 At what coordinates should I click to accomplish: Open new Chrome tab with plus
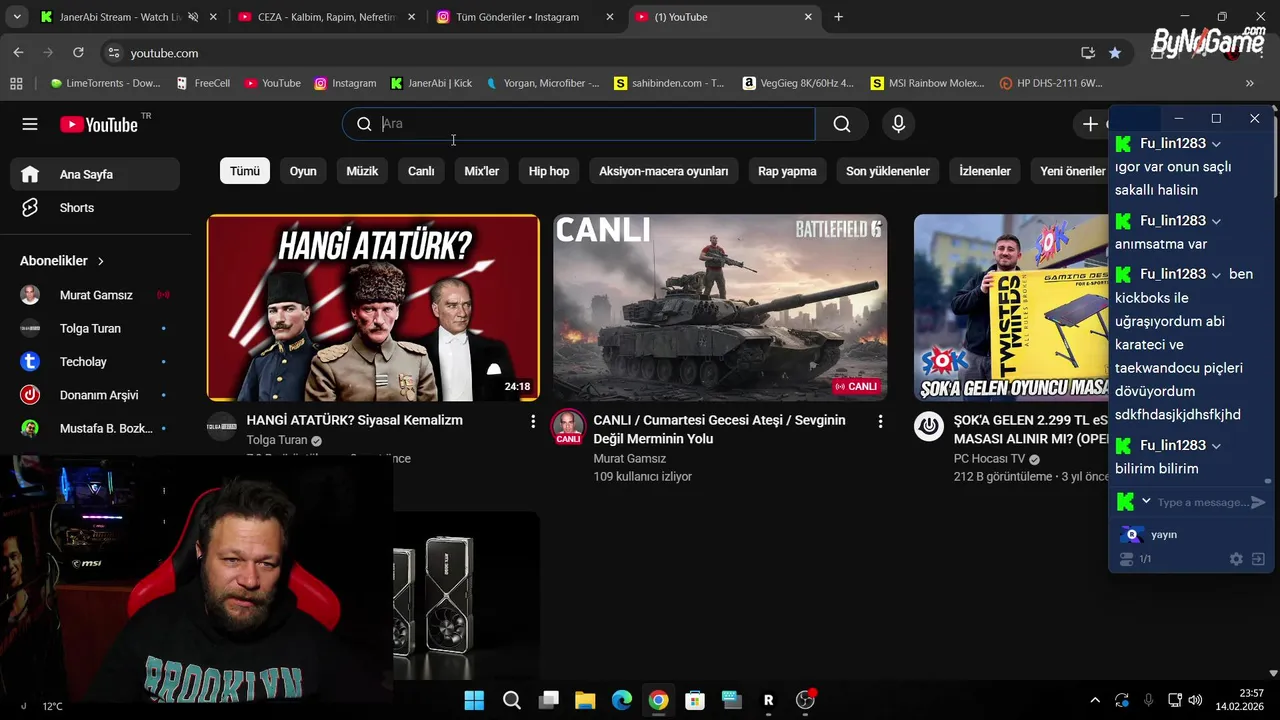coord(838,17)
